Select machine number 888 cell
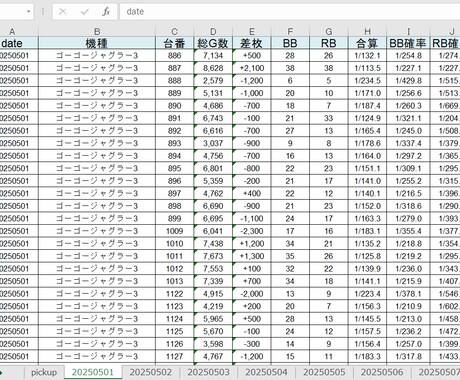460x380 pixels. [174, 81]
